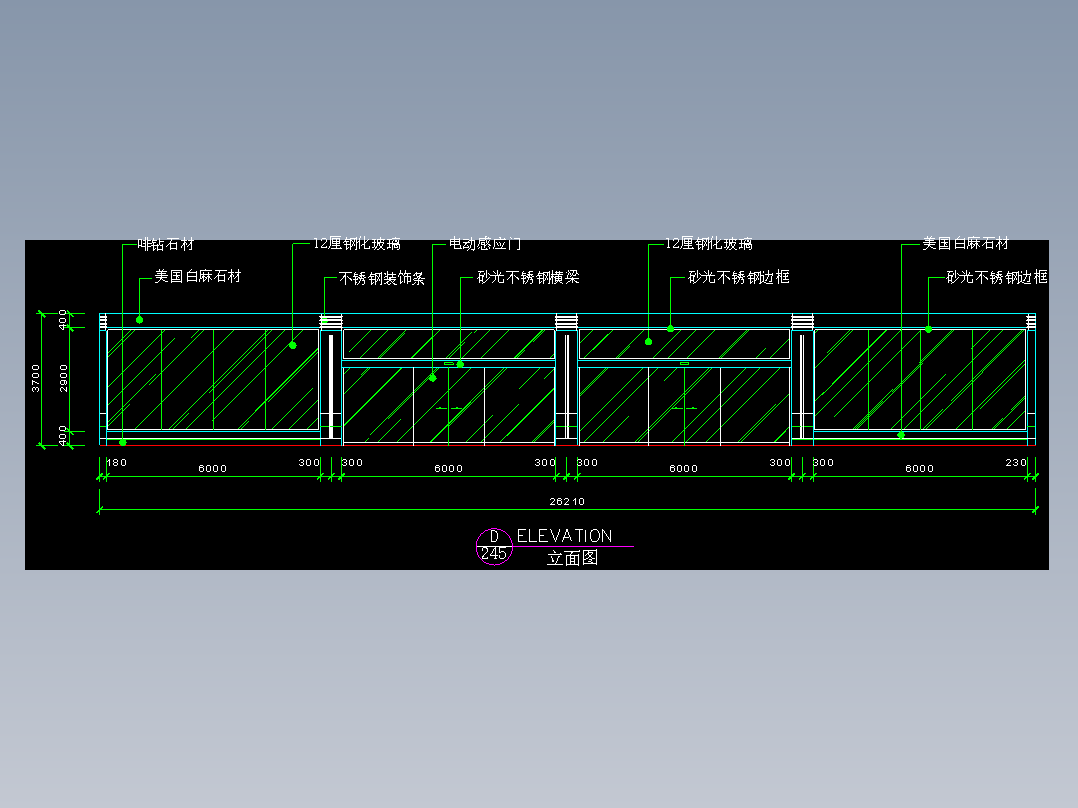
Task: Click the 电动感应门 label
Action: point(485,244)
